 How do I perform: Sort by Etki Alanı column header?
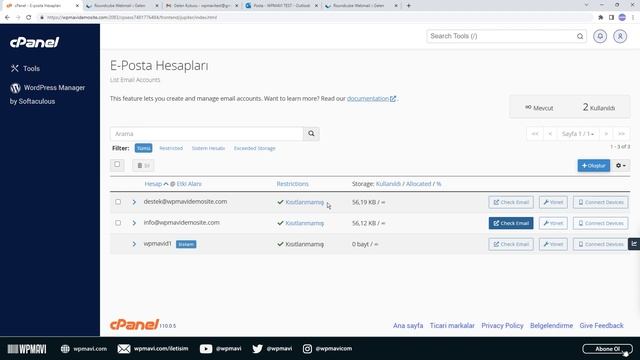point(189,184)
